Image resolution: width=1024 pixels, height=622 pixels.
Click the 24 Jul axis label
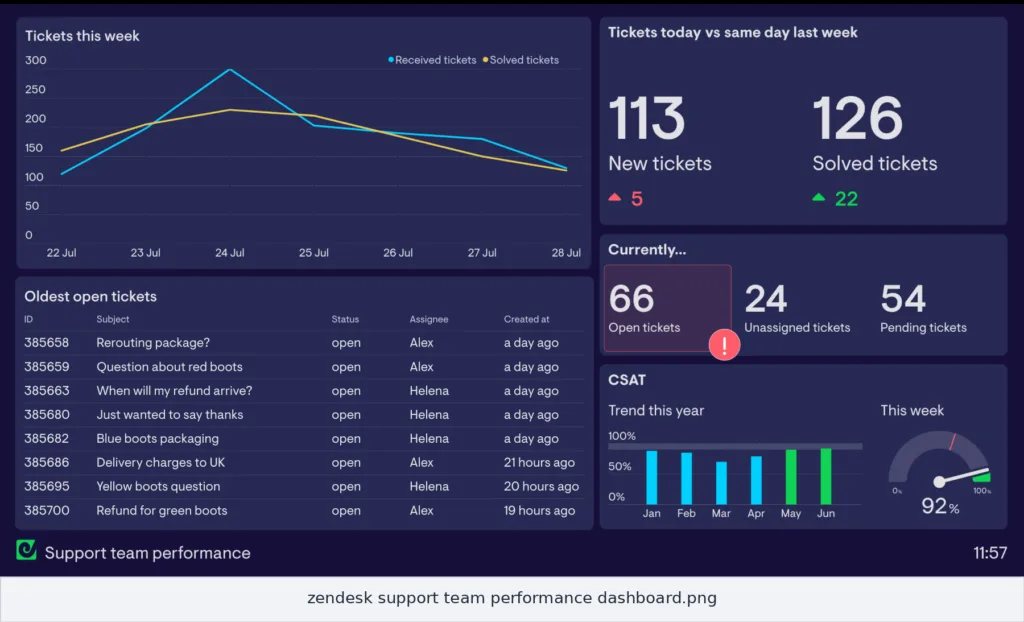point(230,253)
